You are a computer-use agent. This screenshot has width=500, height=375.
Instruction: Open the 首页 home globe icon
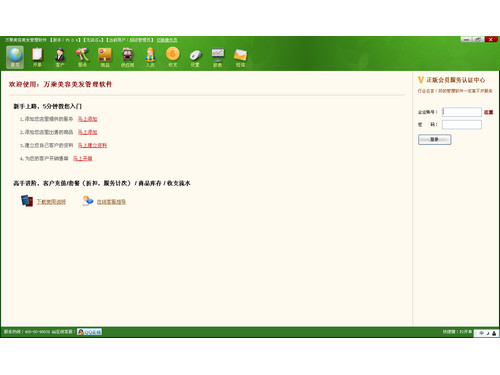[15, 57]
